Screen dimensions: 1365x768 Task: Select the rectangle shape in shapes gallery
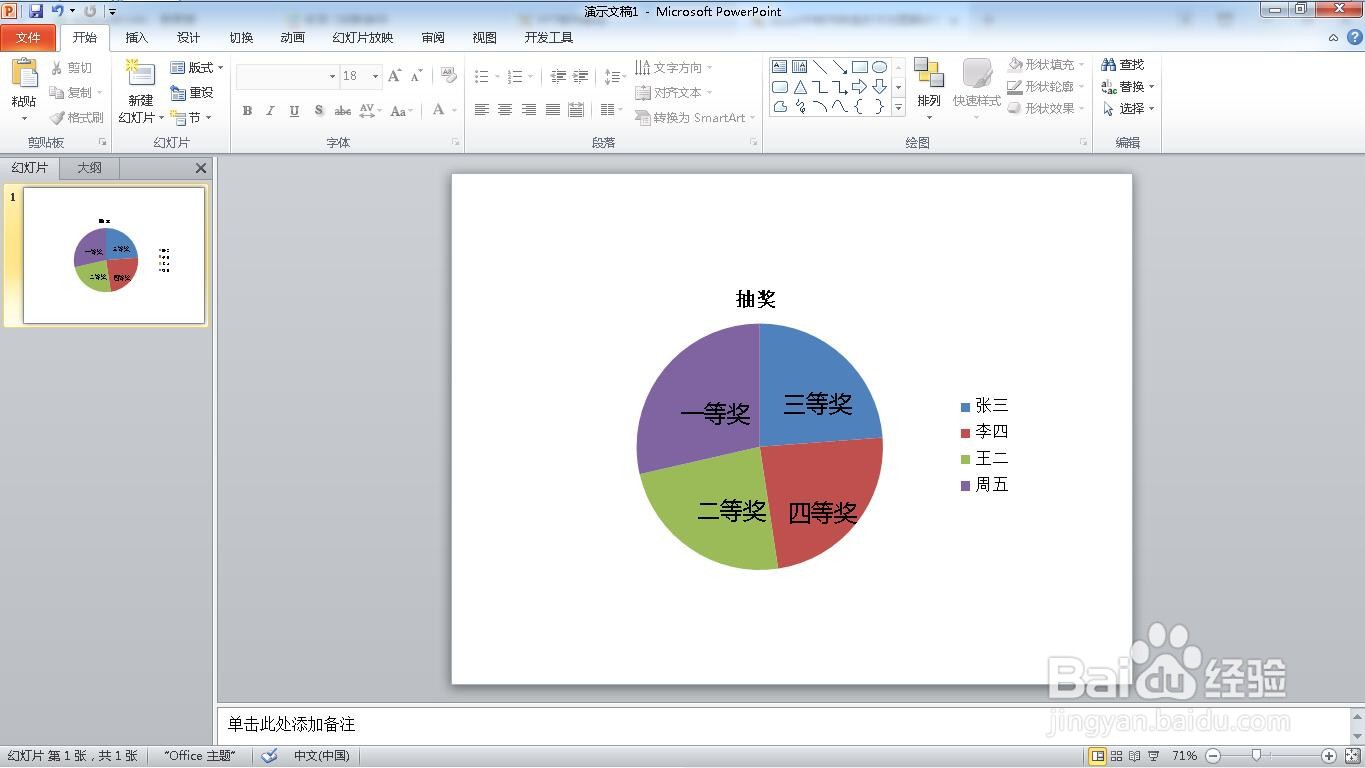click(x=859, y=67)
